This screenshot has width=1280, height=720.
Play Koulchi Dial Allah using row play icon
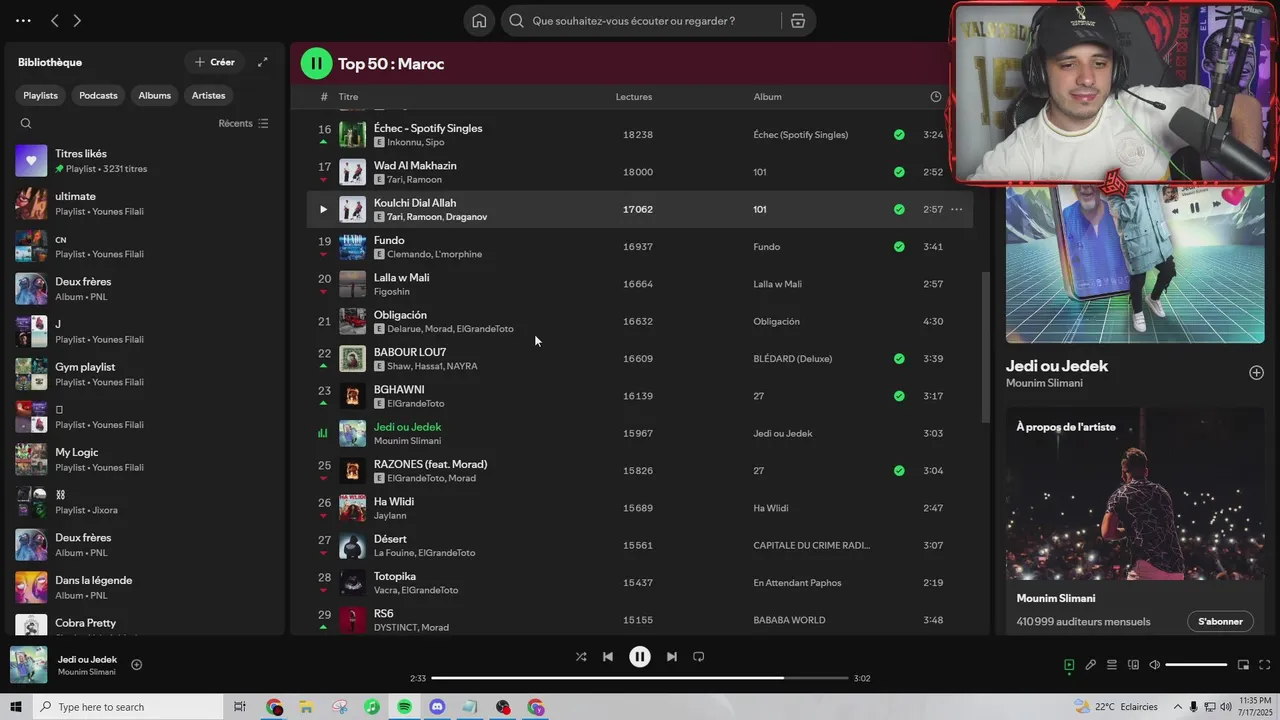323,209
